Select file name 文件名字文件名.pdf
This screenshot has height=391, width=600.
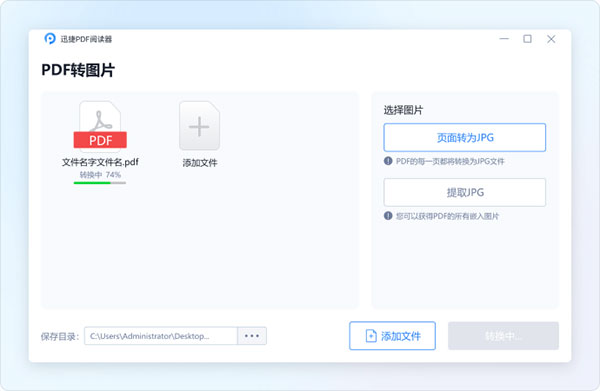pyautogui.click(x=100, y=162)
